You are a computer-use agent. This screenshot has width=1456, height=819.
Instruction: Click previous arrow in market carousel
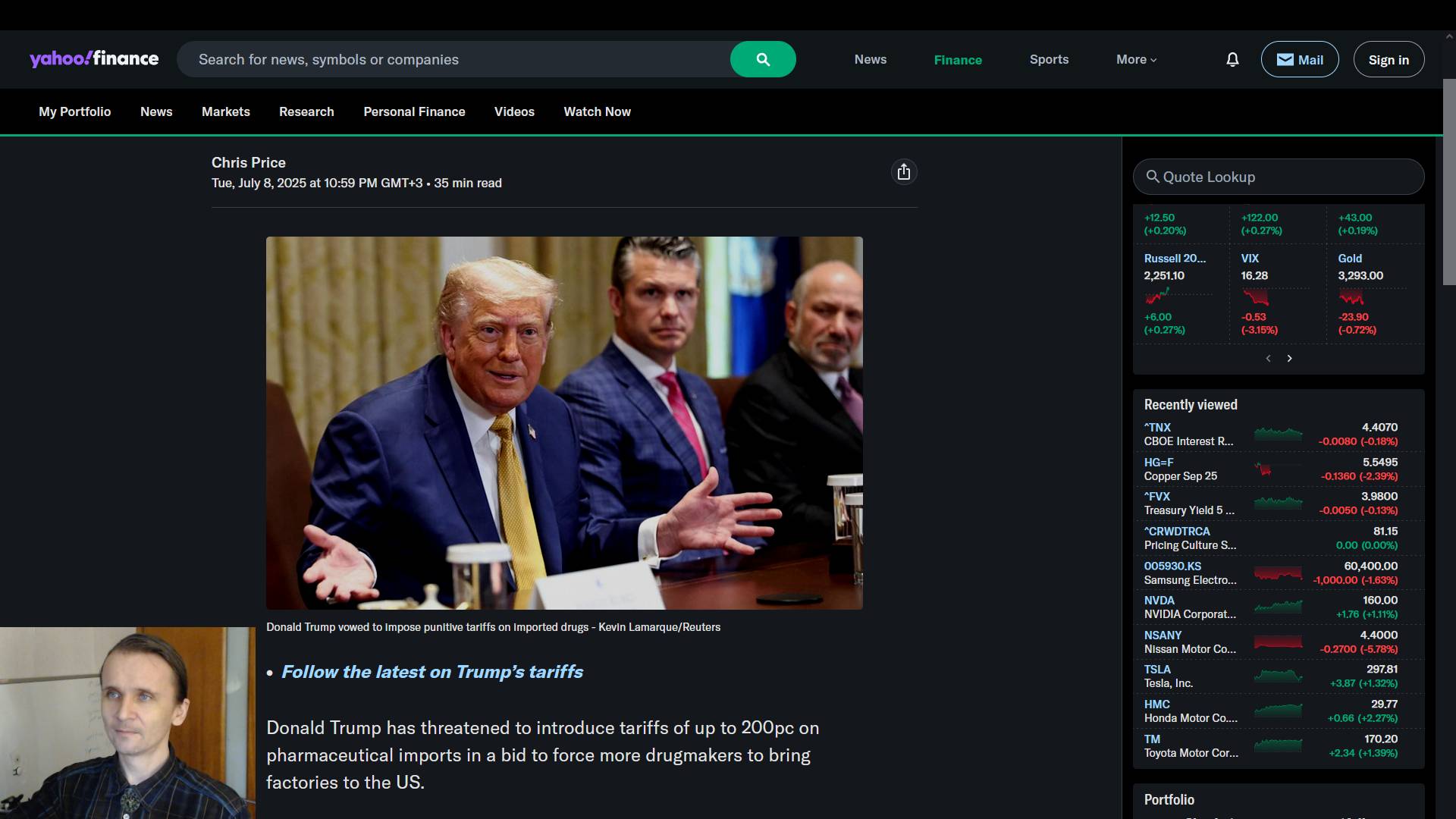(1268, 358)
